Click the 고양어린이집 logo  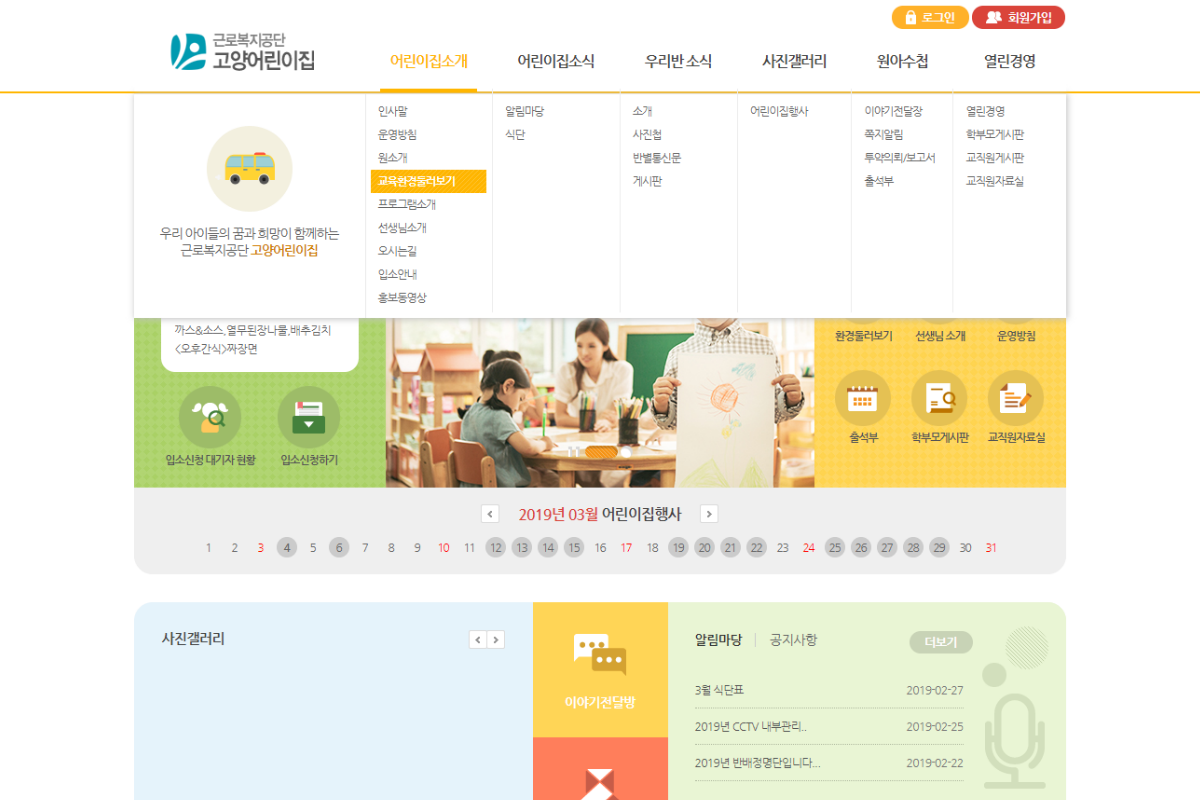243,52
